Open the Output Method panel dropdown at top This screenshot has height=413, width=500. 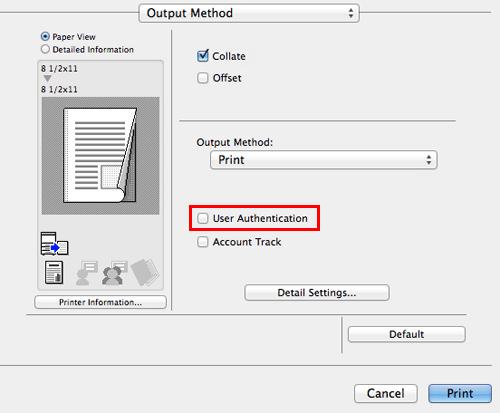[249, 13]
